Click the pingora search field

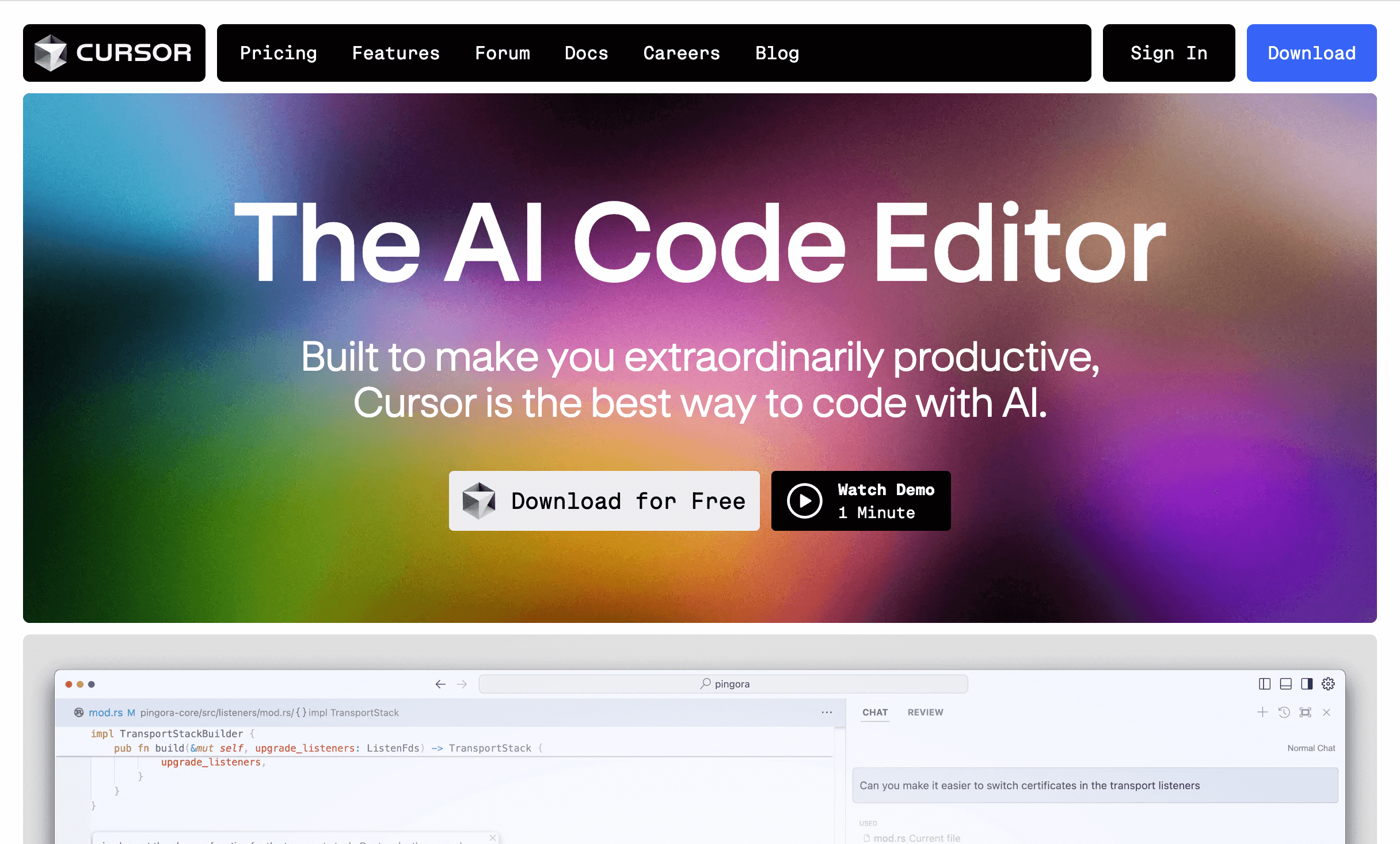tap(723, 684)
